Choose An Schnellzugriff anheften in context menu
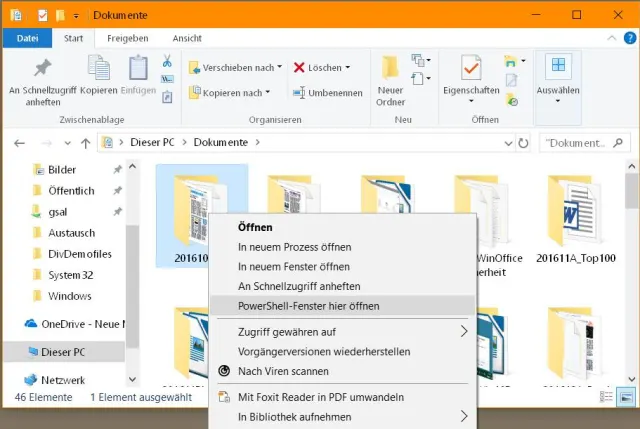 (342, 286)
